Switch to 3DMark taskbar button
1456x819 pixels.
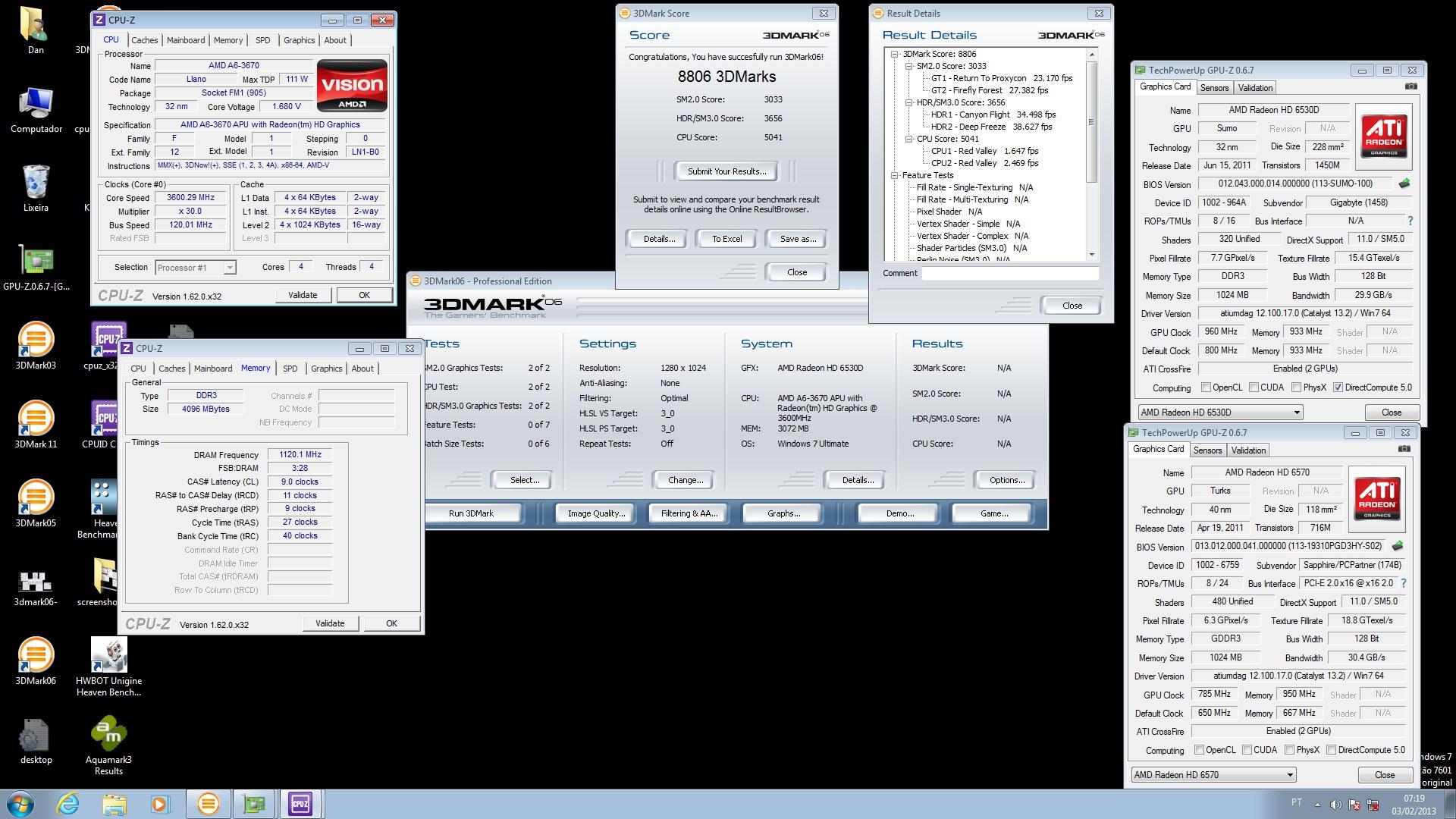click(208, 804)
